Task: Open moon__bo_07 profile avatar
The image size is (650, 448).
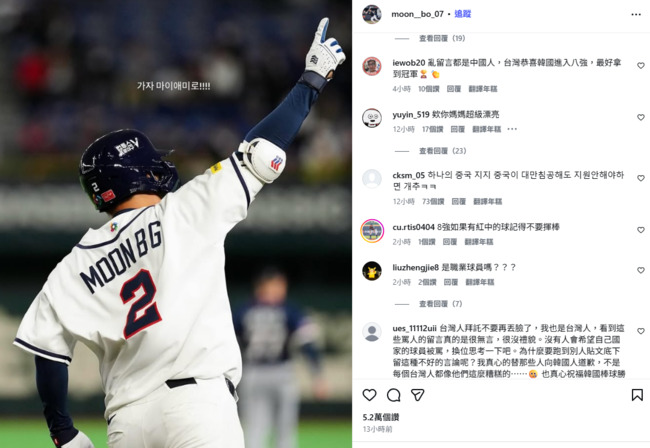Action: coord(371,15)
